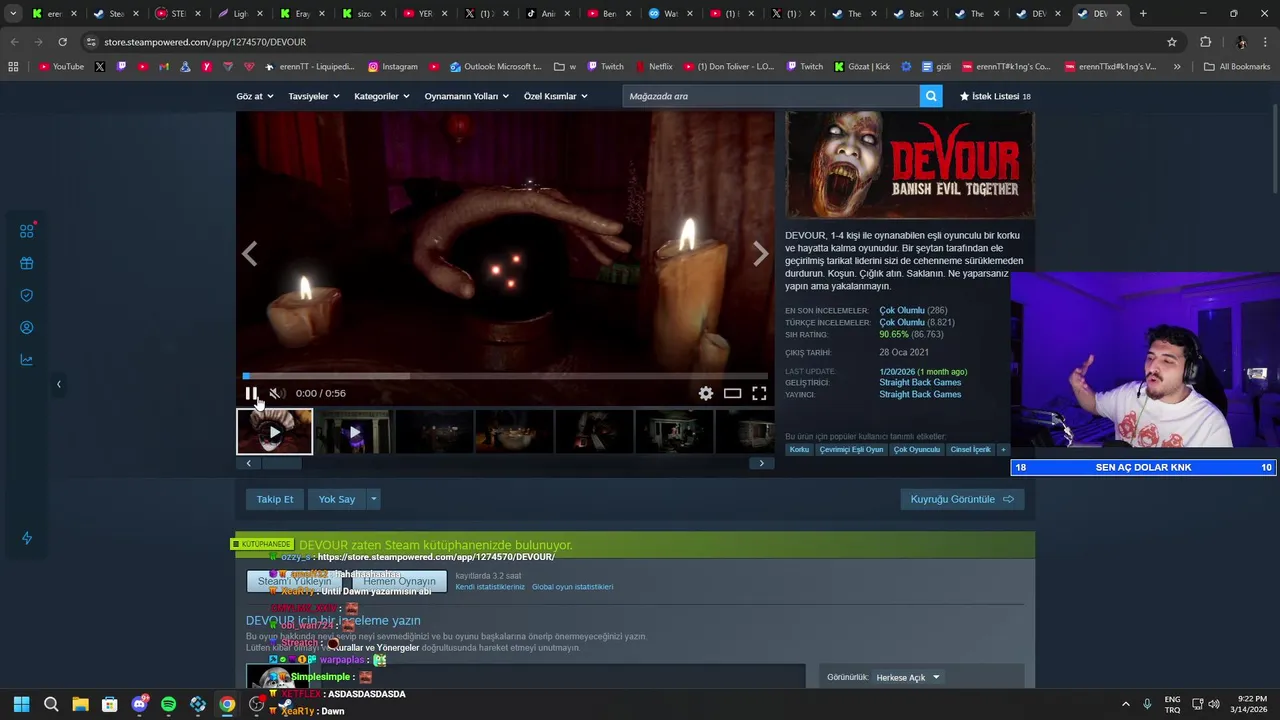Open Windows Start menu

[x=21, y=704]
